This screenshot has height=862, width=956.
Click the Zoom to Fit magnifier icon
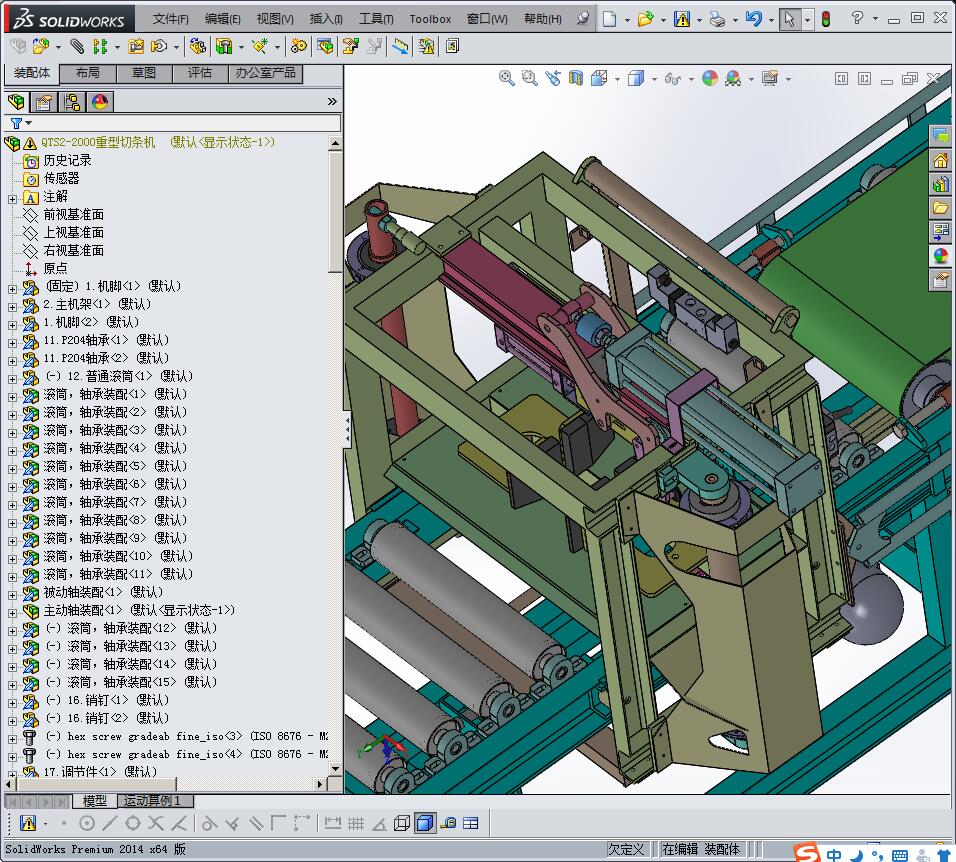point(507,78)
